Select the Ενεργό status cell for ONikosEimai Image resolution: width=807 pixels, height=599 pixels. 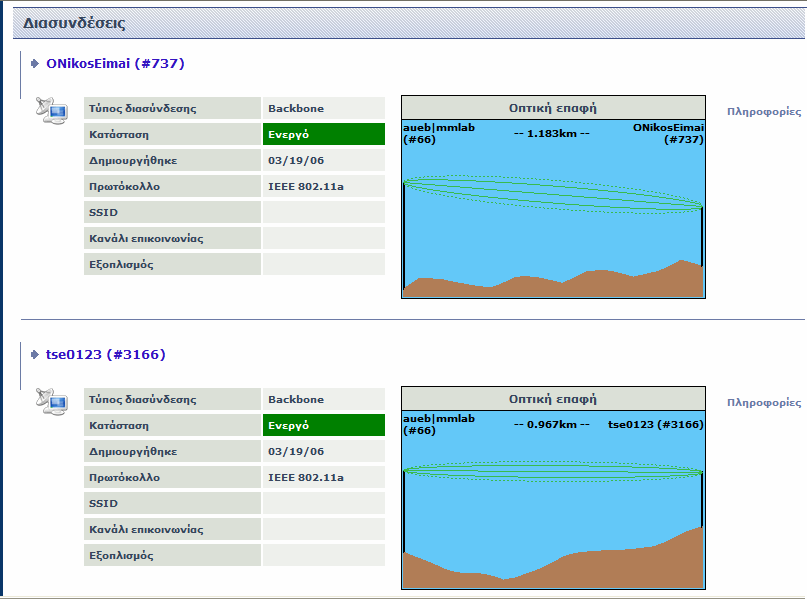click(324, 134)
